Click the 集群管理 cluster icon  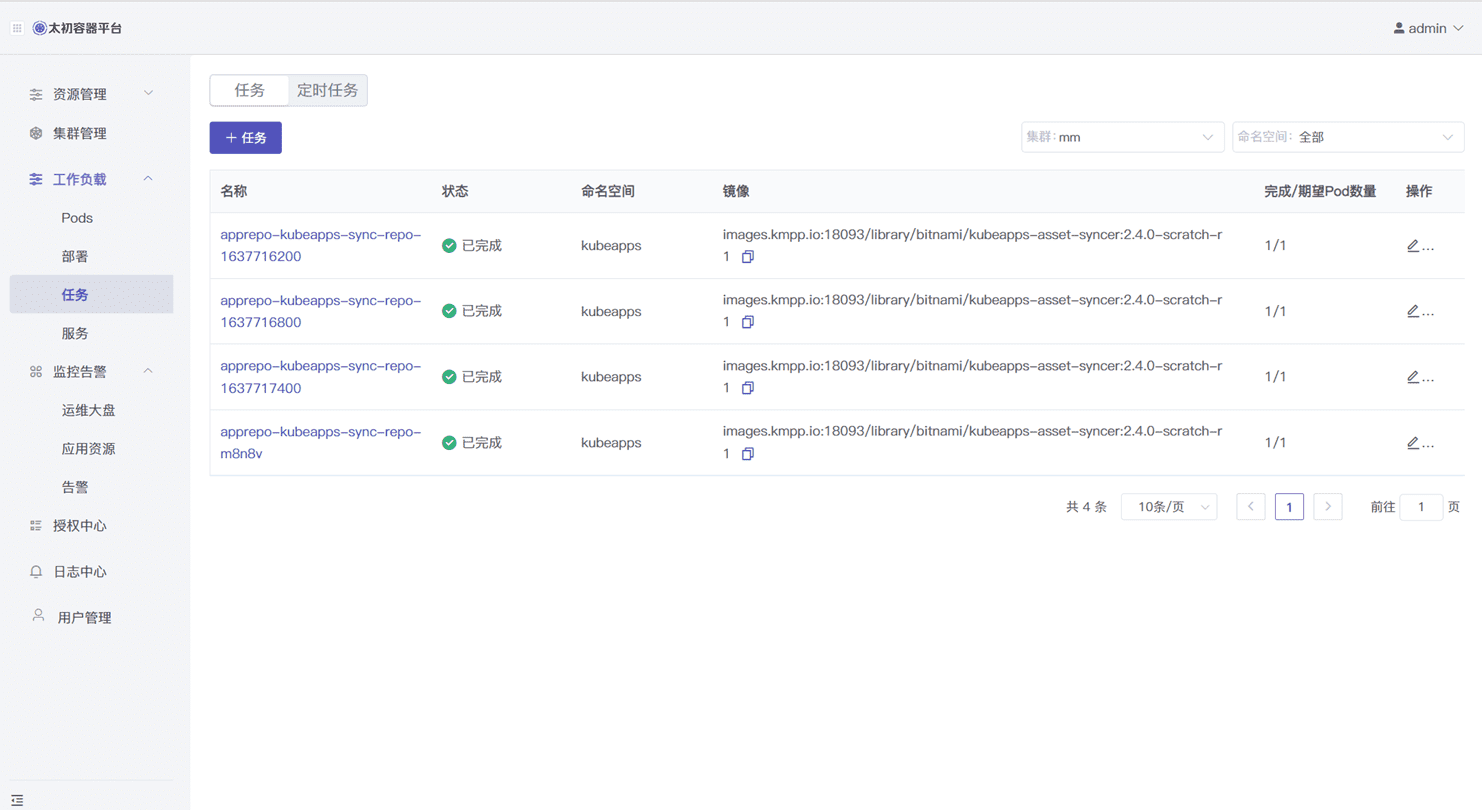click(x=36, y=133)
